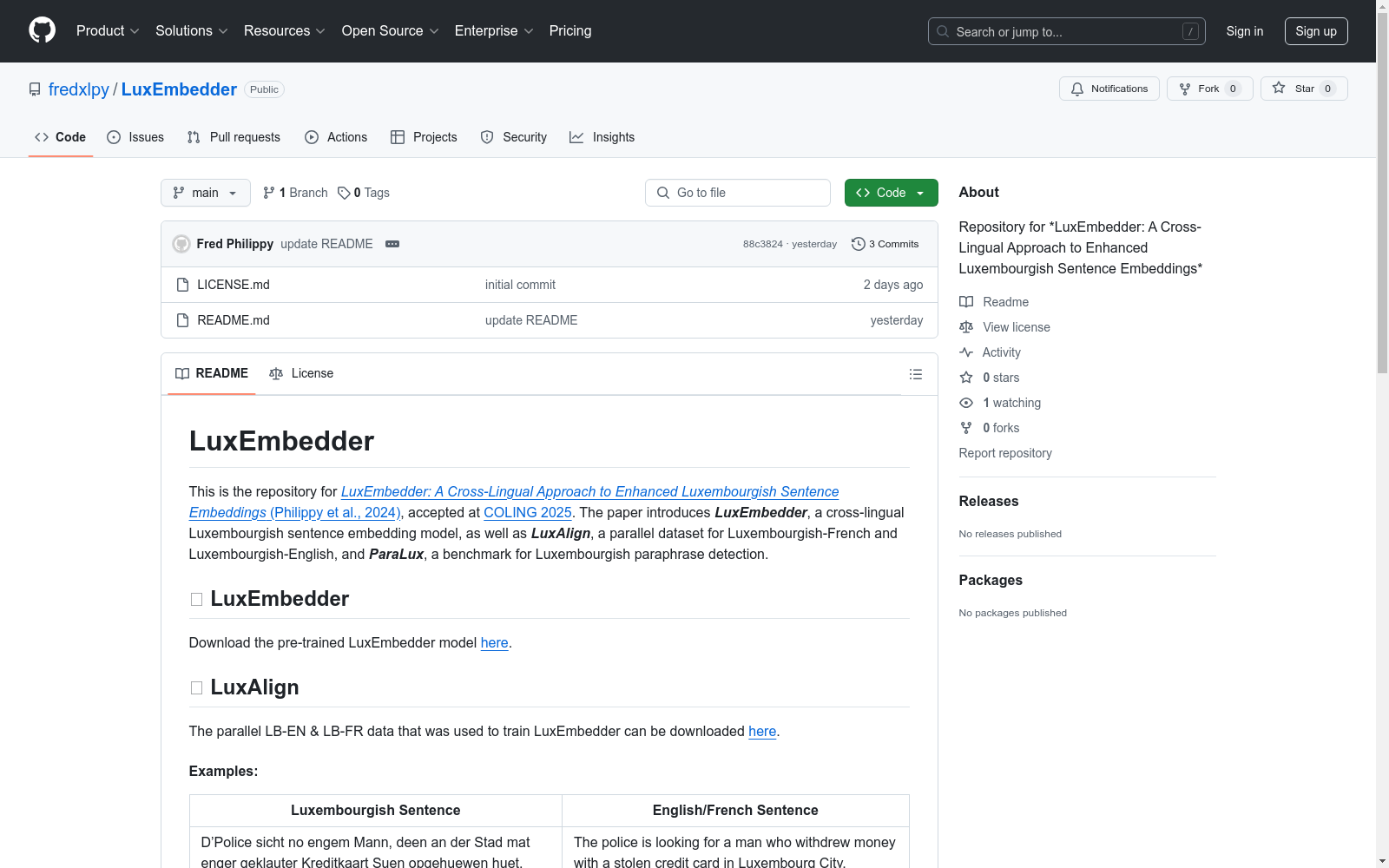This screenshot has height=868, width=1389.
Task: Click the history clock icon beside 3 Commits
Action: click(859, 244)
